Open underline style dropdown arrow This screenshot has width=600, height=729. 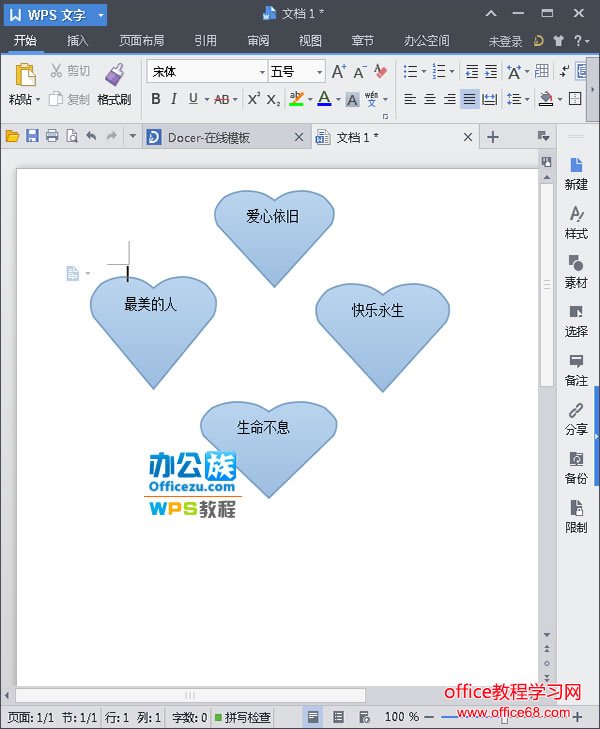(x=206, y=99)
